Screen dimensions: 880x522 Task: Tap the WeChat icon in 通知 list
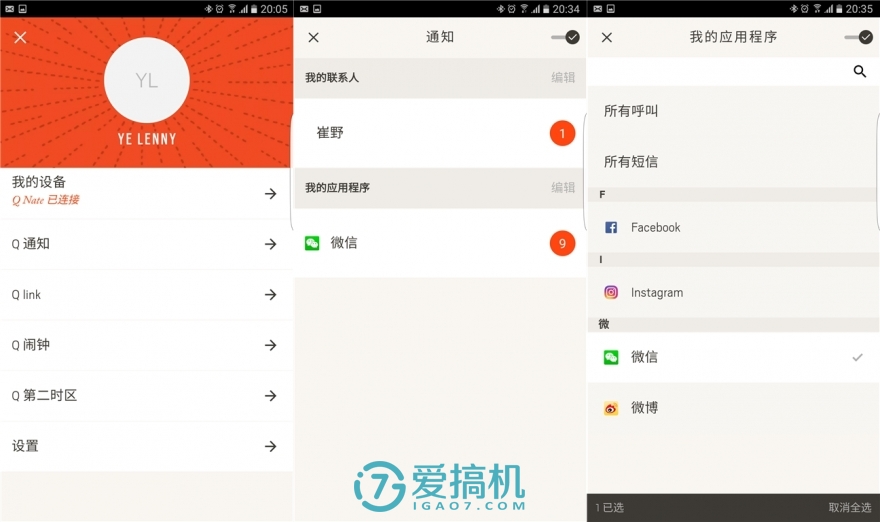tap(312, 243)
